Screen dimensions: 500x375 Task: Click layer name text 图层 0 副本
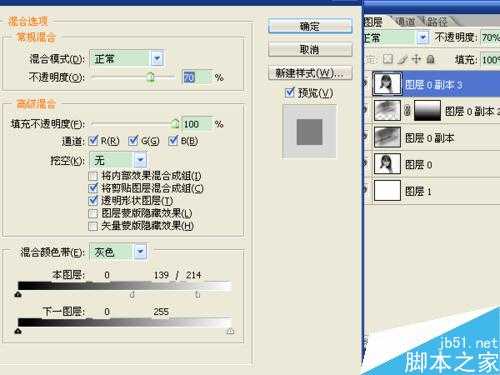[429, 138]
